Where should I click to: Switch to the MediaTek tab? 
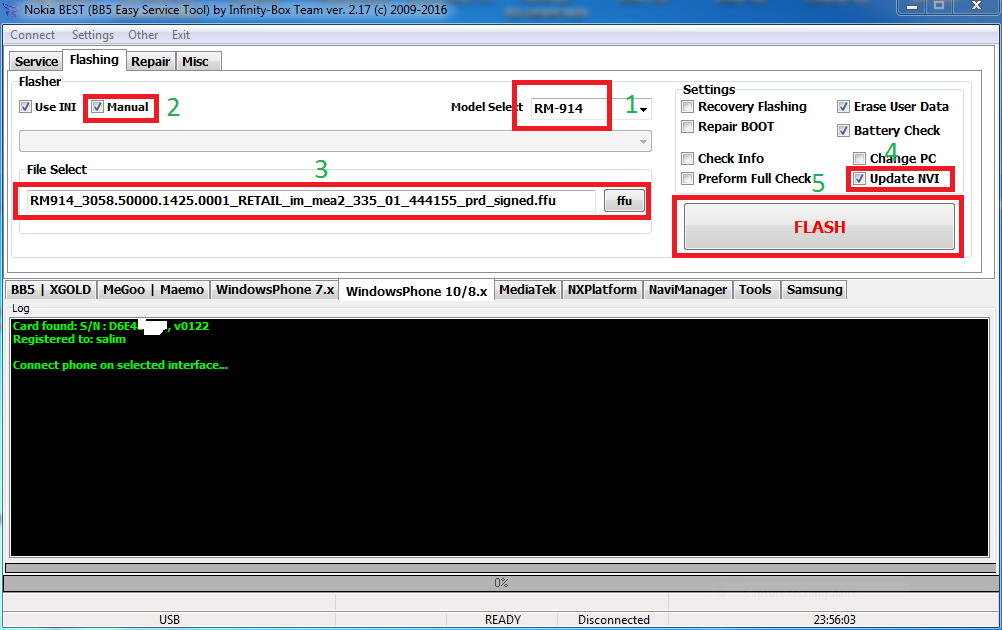click(x=528, y=289)
